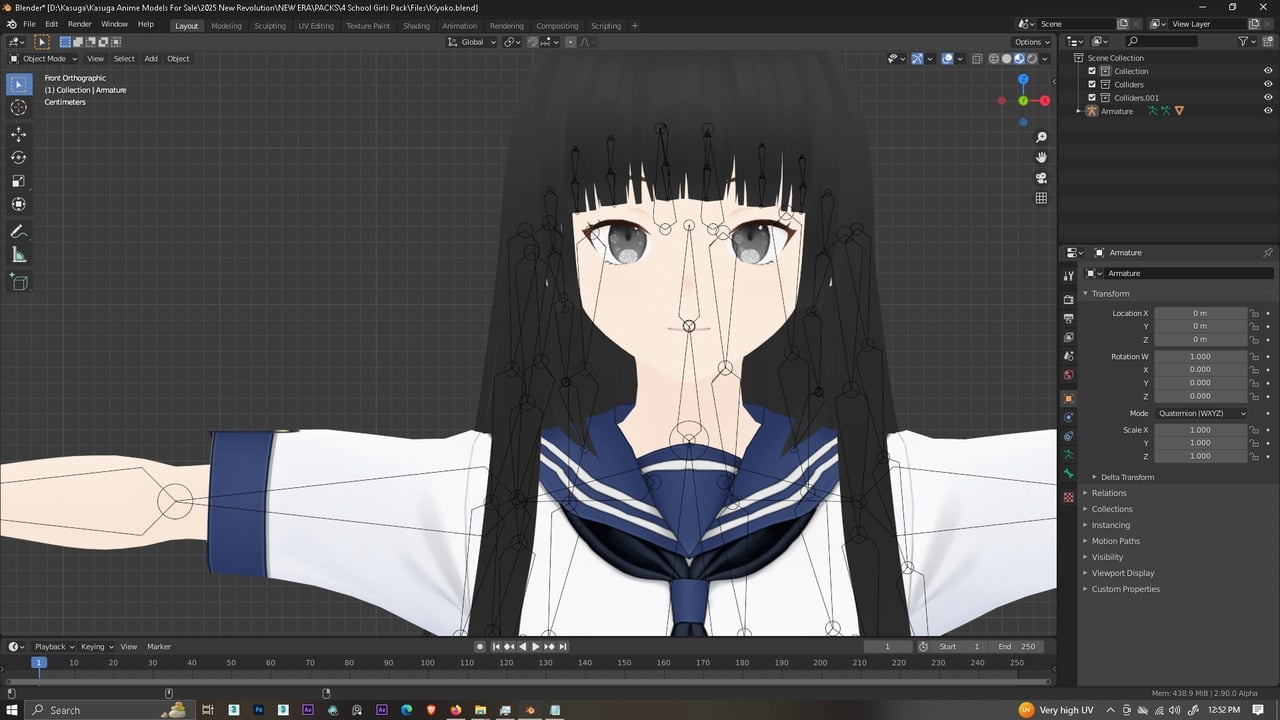This screenshot has height=720, width=1280.
Task: Hide Colliders.001 with its eye icon
Action: coord(1268,98)
